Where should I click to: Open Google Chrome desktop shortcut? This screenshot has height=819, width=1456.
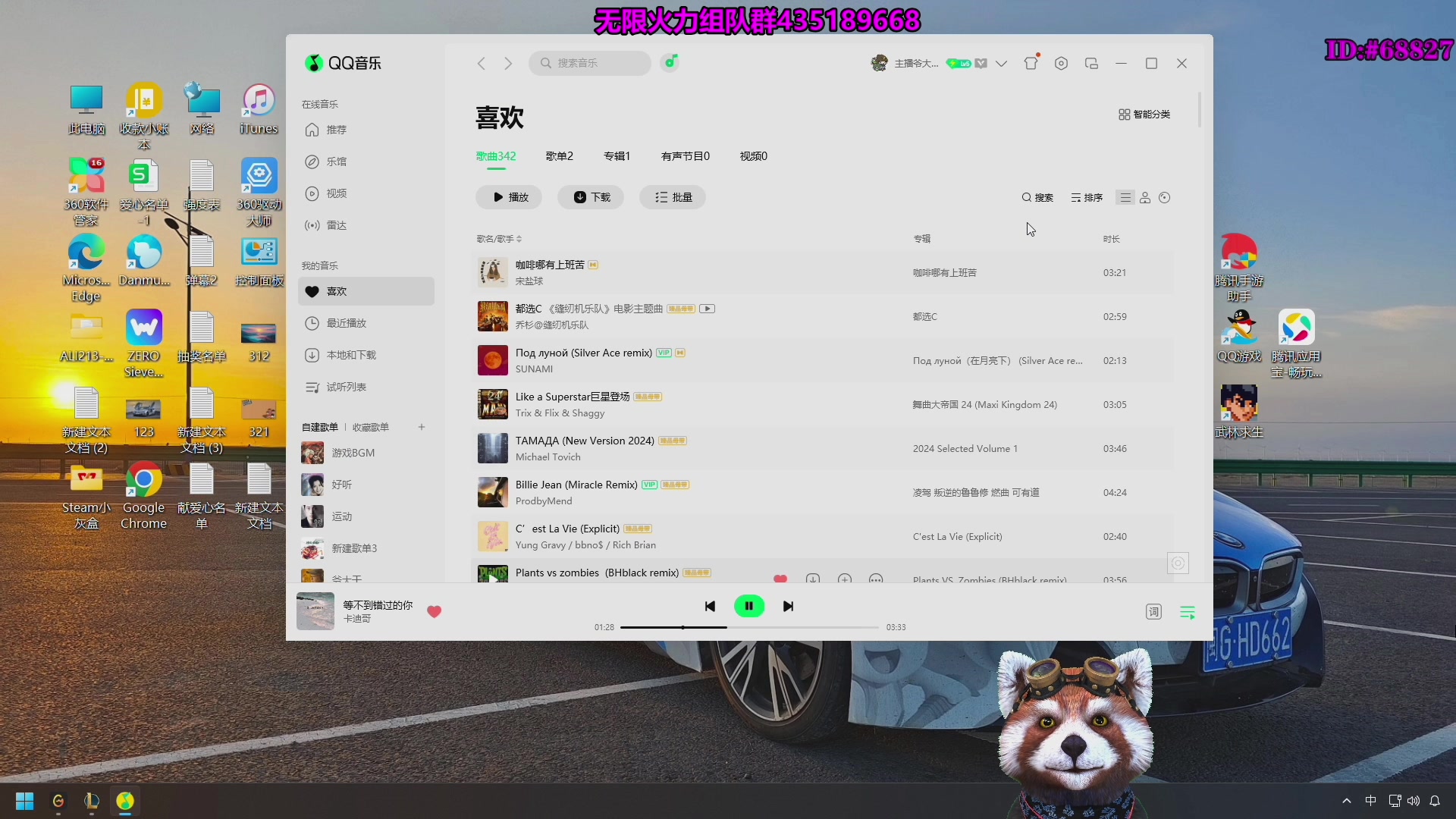(x=143, y=495)
